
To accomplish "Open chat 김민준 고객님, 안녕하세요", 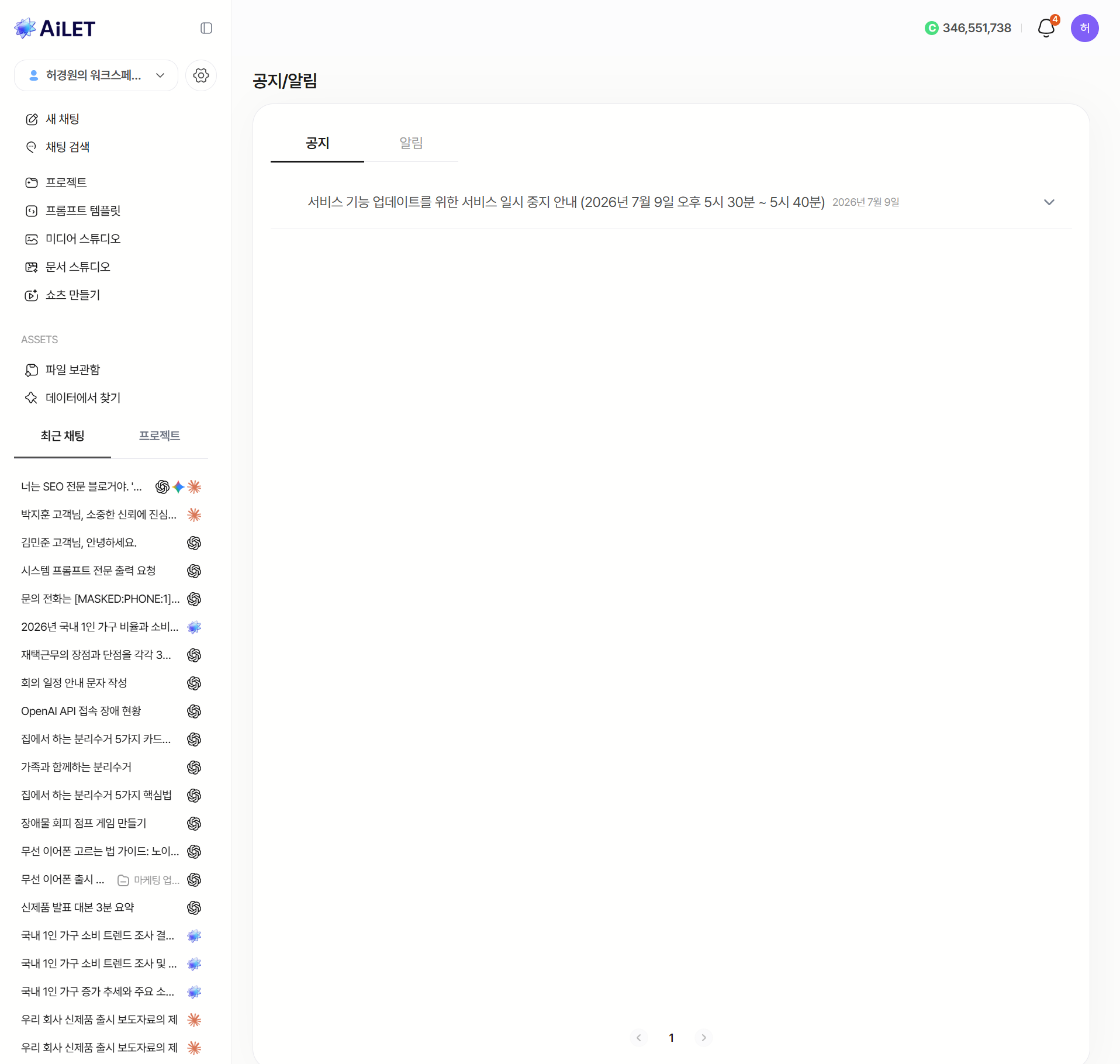I will point(79,543).
